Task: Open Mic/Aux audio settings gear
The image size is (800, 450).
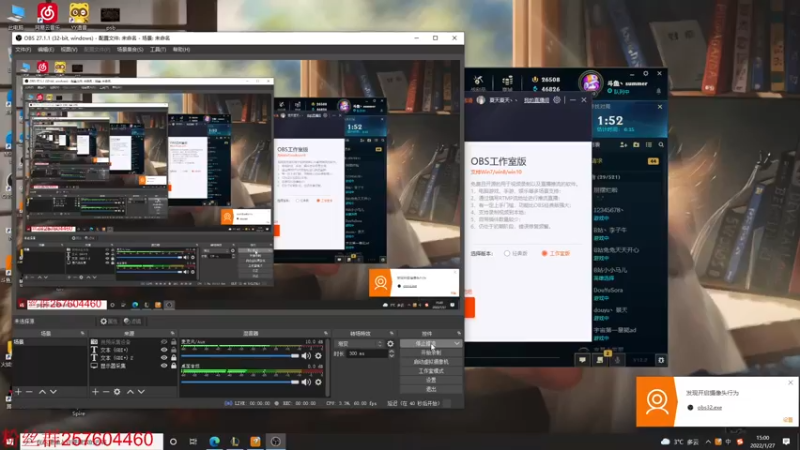Action: pyautogui.click(x=318, y=356)
